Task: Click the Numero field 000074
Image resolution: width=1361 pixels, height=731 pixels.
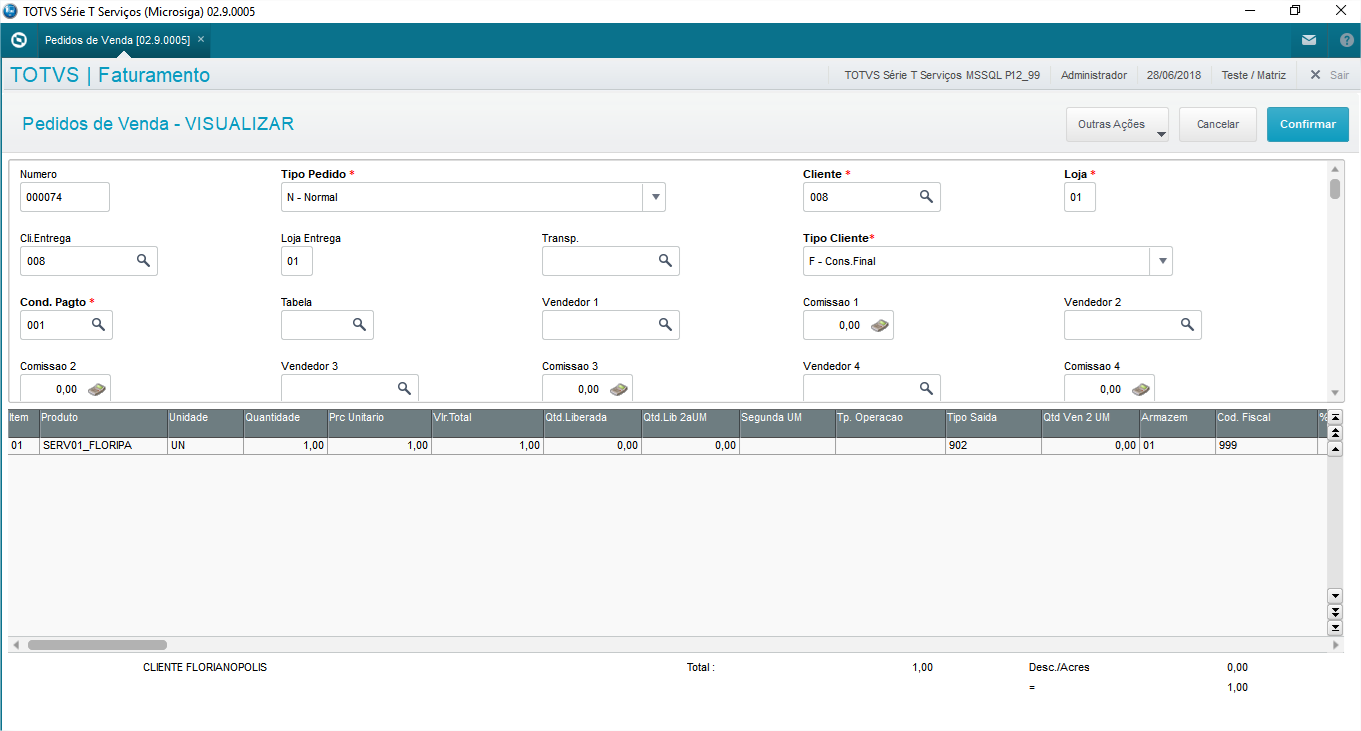Action: point(65,197)
